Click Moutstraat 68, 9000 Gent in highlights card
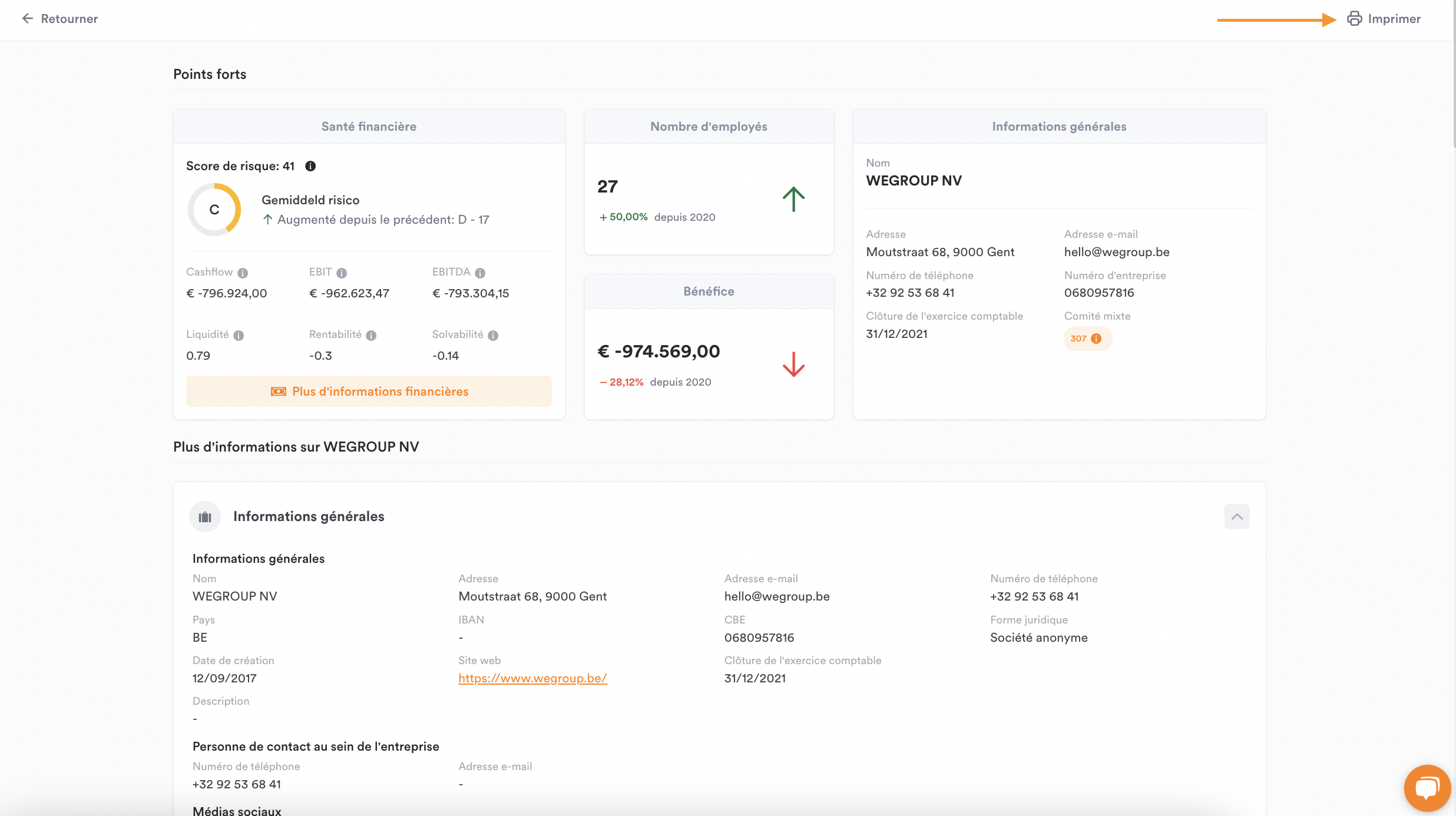Image resolution: width=1456 pixels, height=816 pixels. [940, 252]
